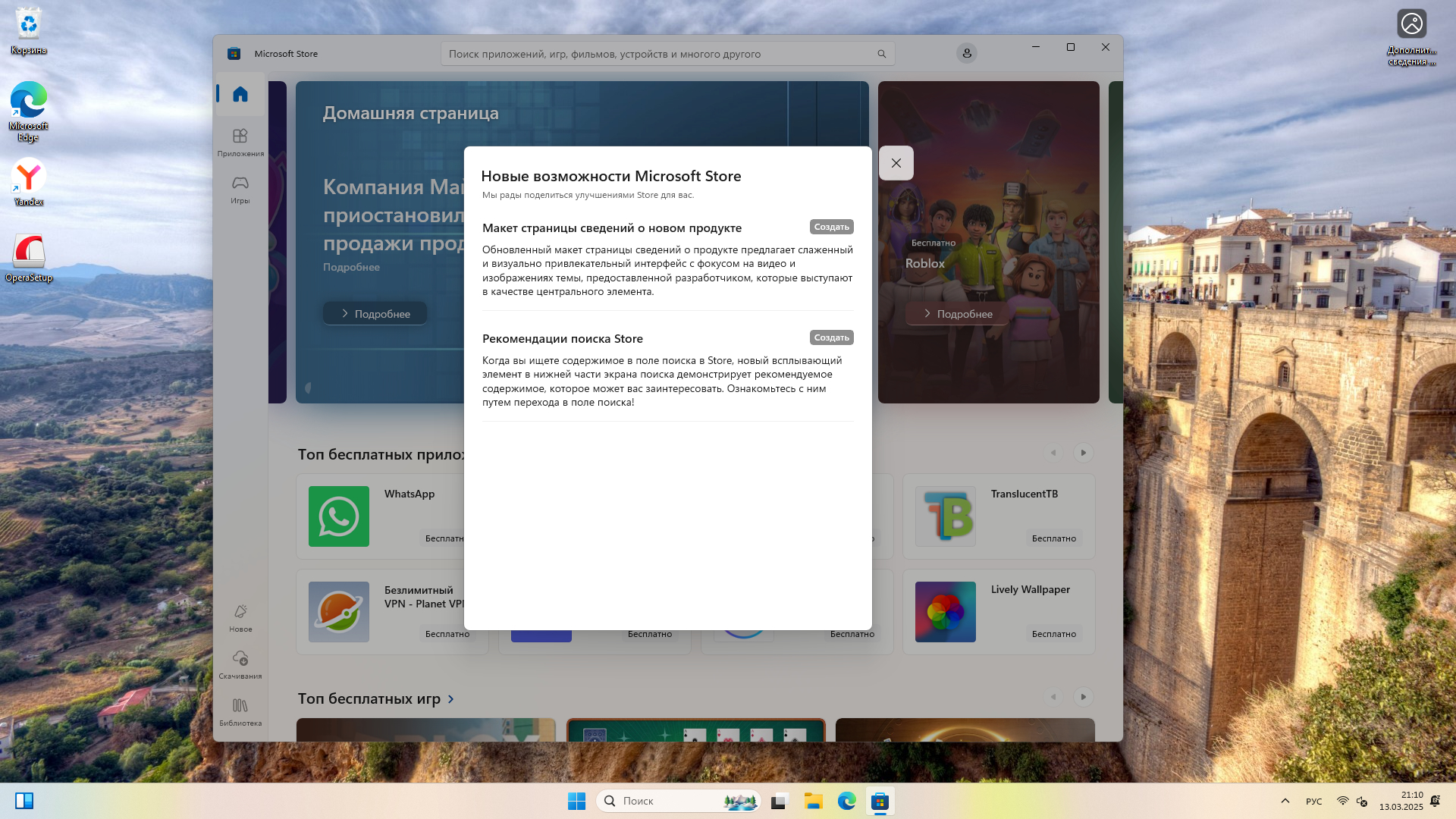Open the What's New (Новое) sidebar icon
The height and width of the screenshot is (819, 1456).
(240, 617)
